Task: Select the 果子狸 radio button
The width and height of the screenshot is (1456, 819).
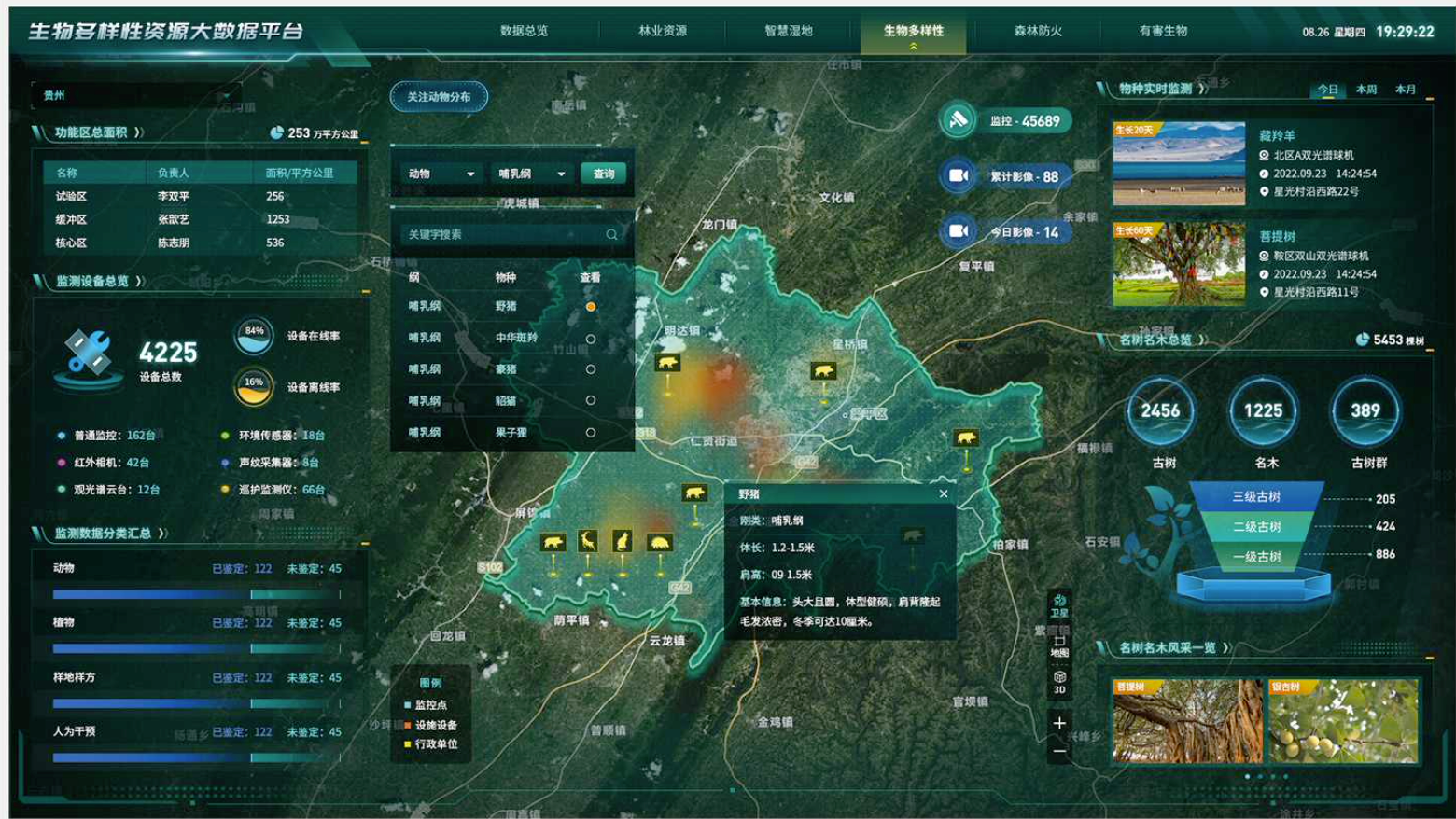Action: (590, 433)
